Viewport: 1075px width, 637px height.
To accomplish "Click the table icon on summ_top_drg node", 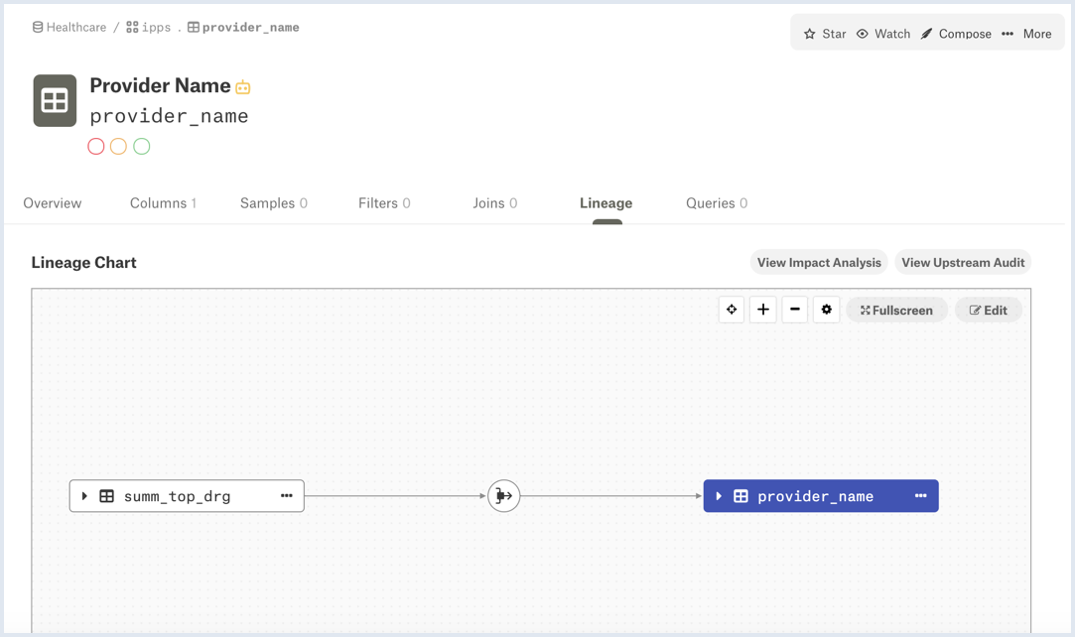I will pos(107,496).
